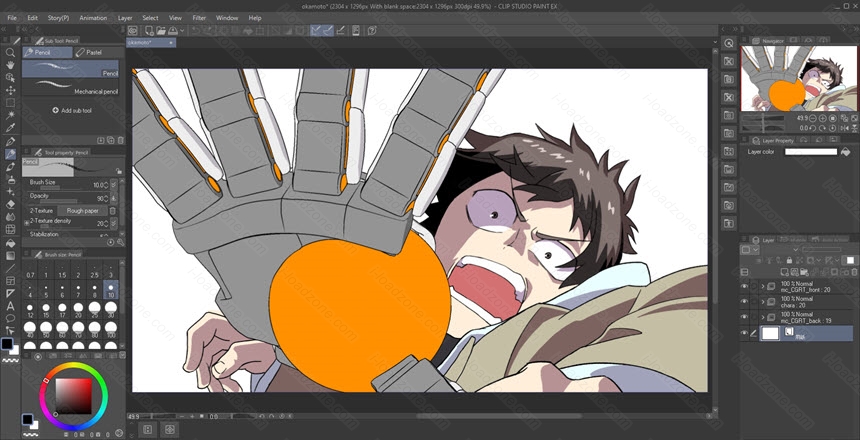The image size is (860, 440).
Task: Expand the chara layer folder
Action: 762,301
